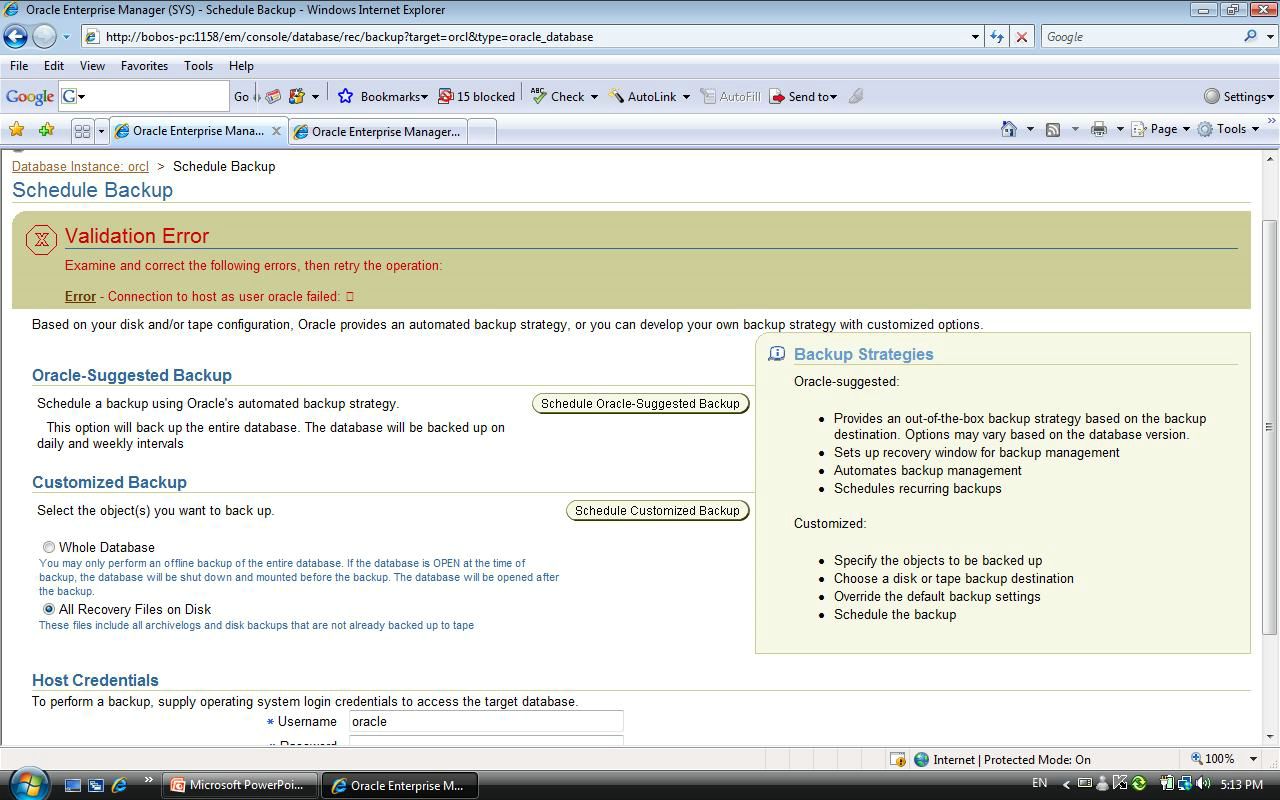Viewport: 1280px width, 800px height.
Task: Open the Quick Tabs grid icon
Action: [82, 131]
